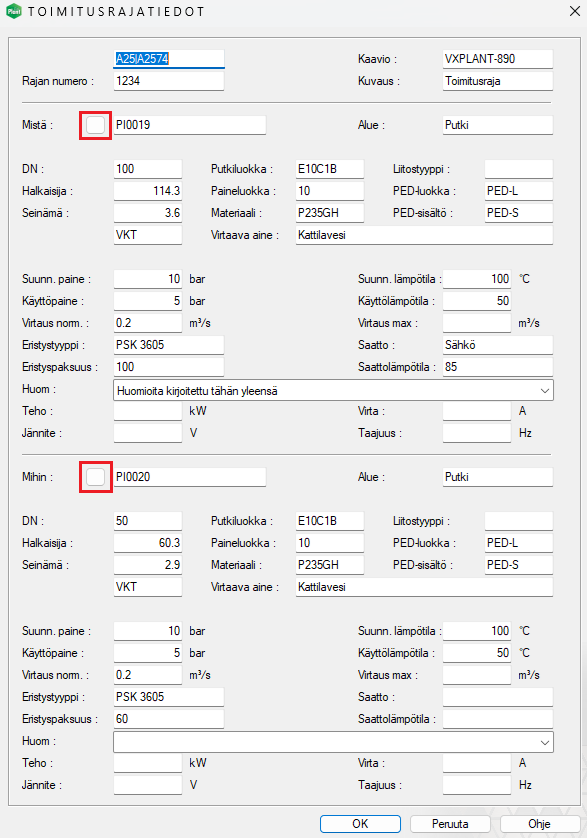The width and height of the screenshot is (587, 838).
Task: Click the empty Jännite field in Mistä section
Action: 148,433
